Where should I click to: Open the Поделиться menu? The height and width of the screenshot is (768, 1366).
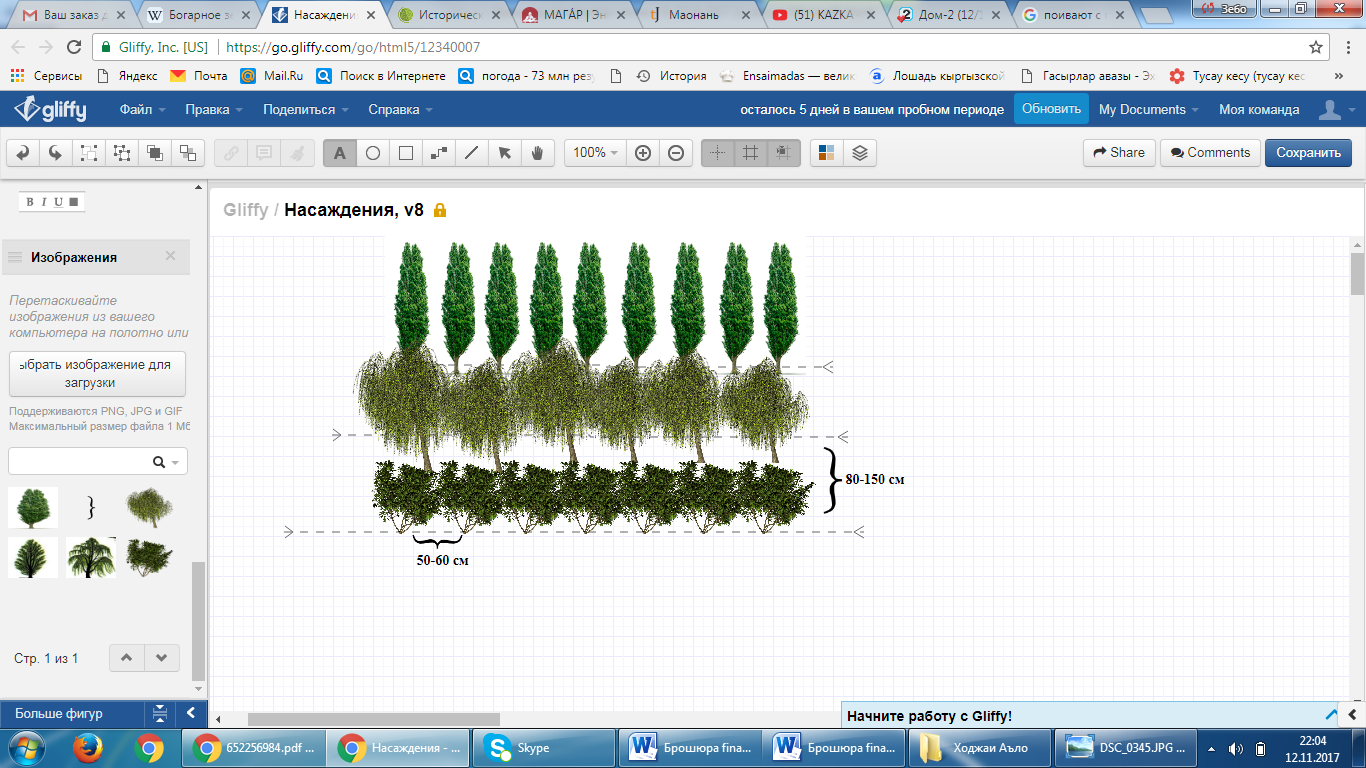coord(305,110)
